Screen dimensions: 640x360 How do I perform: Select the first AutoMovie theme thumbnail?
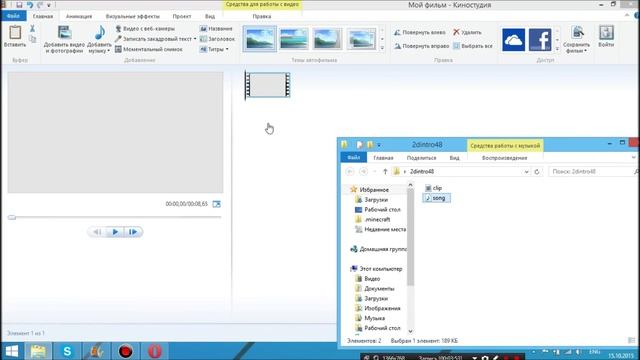260,39
